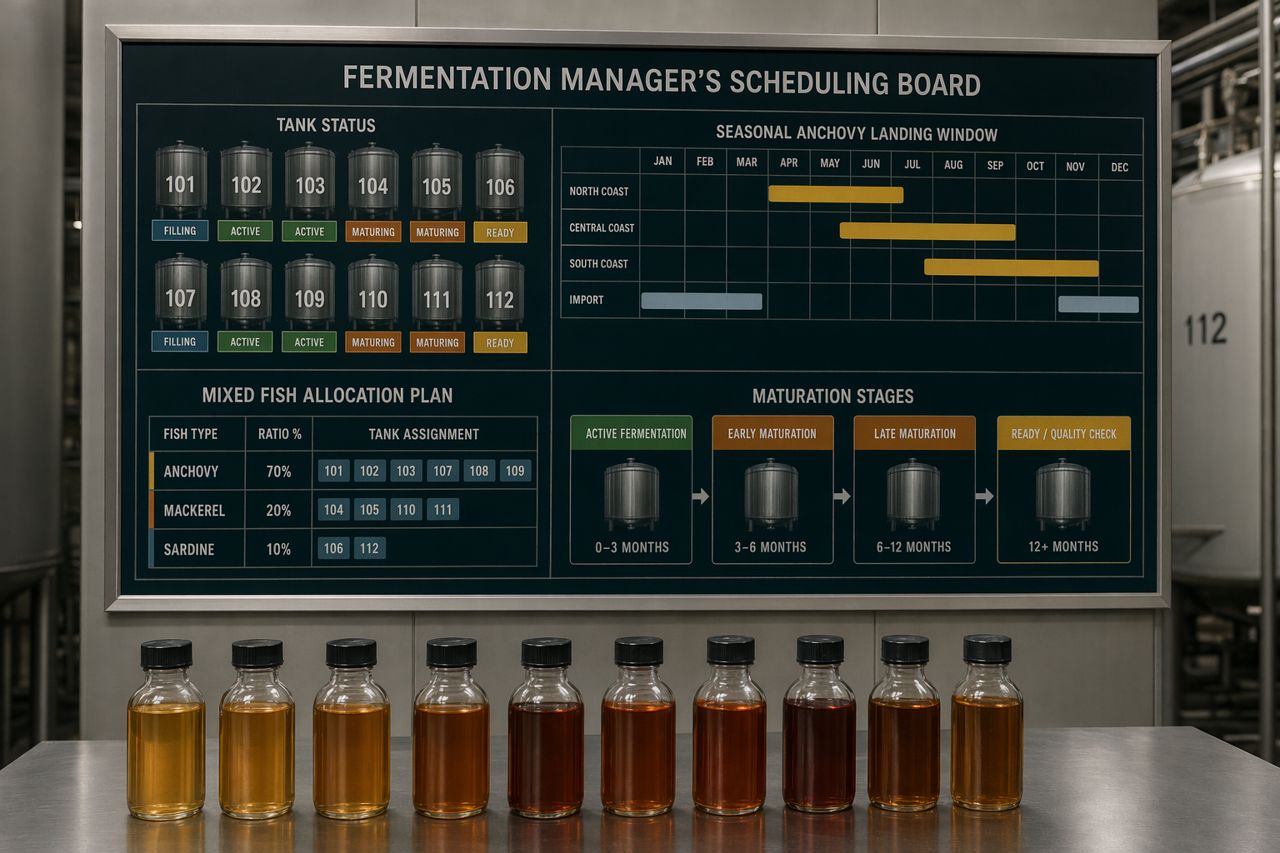Click the FILLING status under tank 107
The height and width of the screenshot is (853, 1280).
point(181,342)
